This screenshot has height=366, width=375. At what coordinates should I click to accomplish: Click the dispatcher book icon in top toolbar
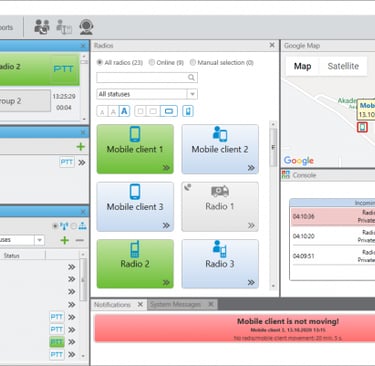[64, 27]
